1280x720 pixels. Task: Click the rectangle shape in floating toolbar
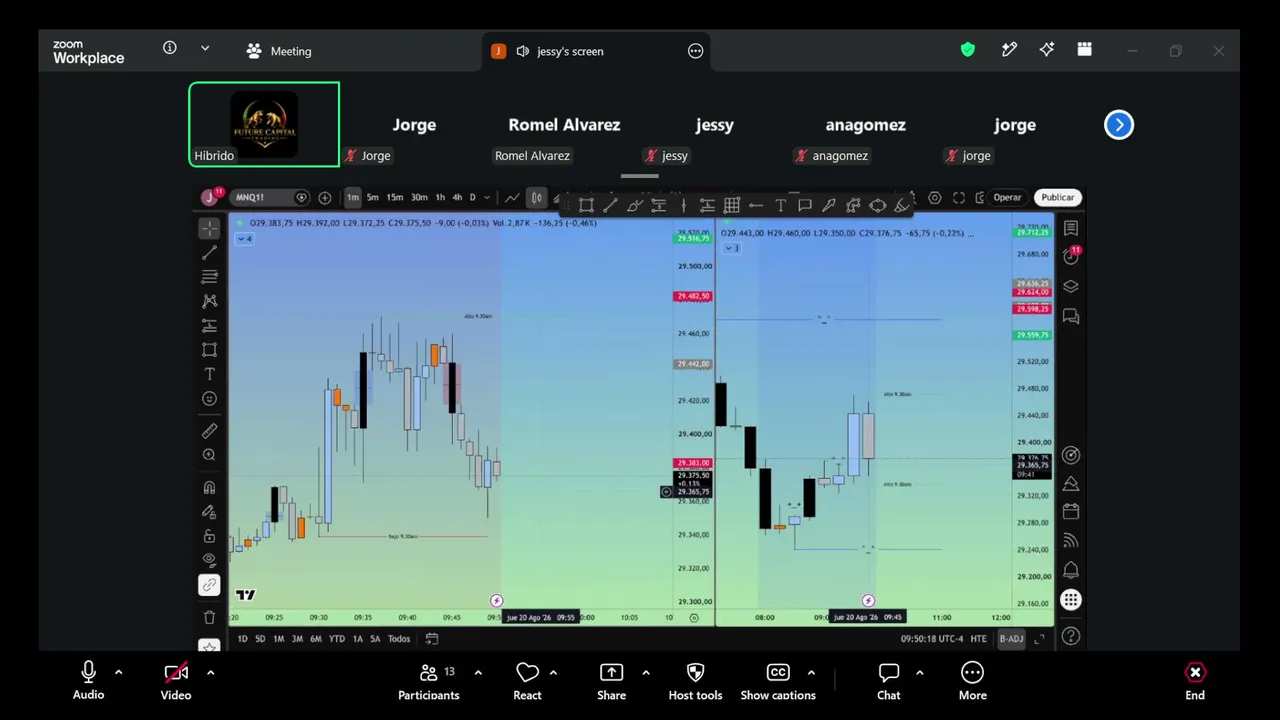point(586,205)
